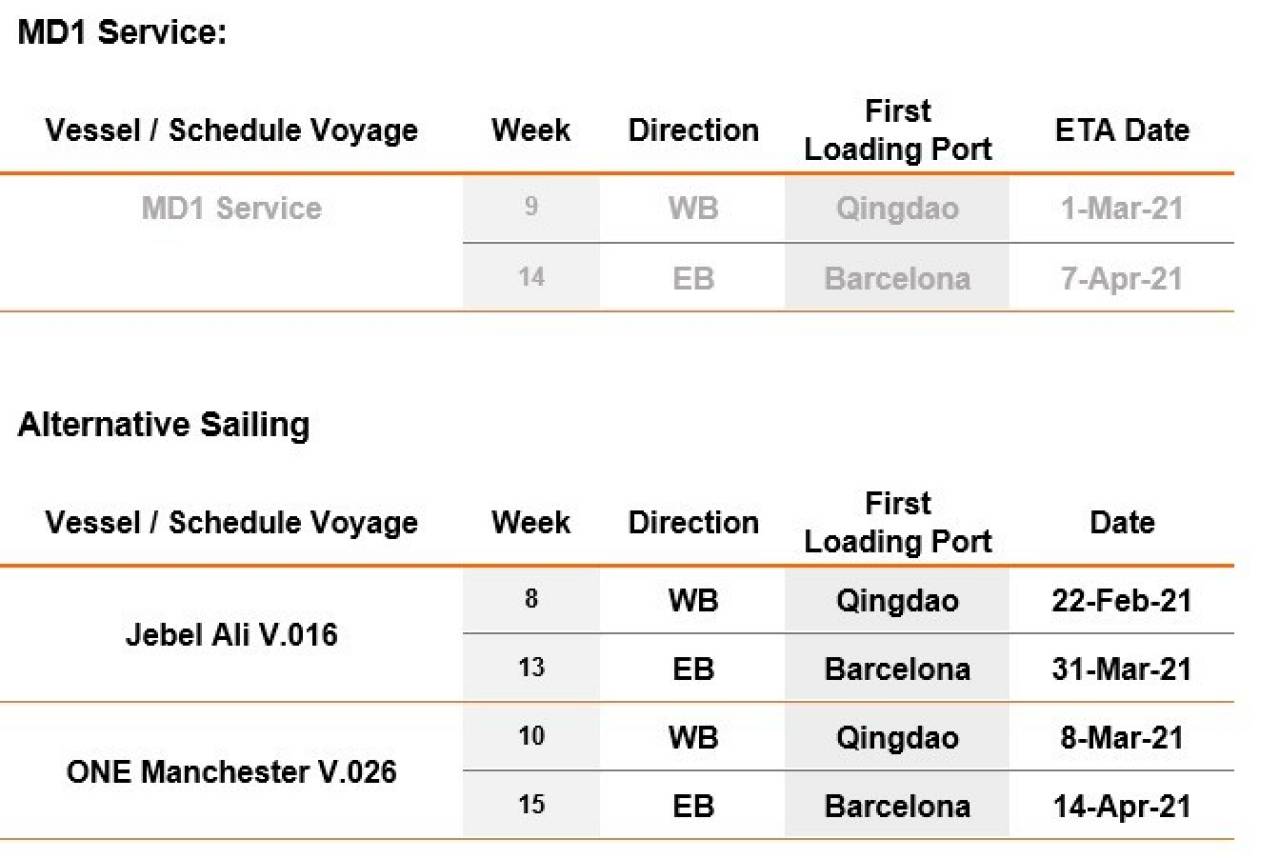The image size is (1280, 859).
Task: Click the 7-Apr-21 ETA date cell
Action: click(1122, 278)
